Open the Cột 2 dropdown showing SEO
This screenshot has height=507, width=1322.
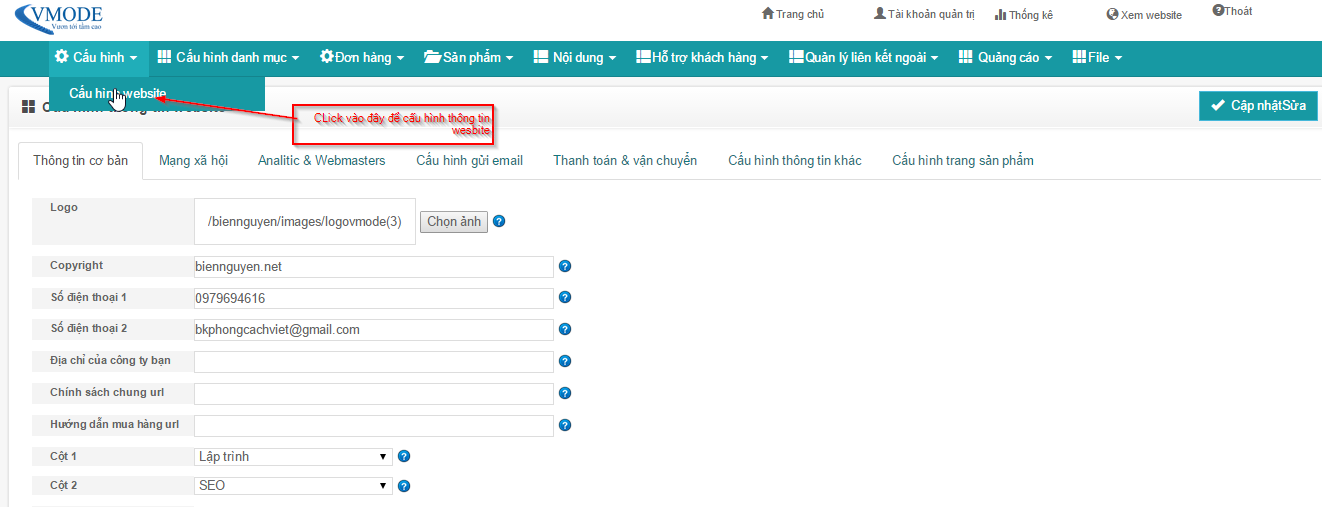[x=292, y=486]
